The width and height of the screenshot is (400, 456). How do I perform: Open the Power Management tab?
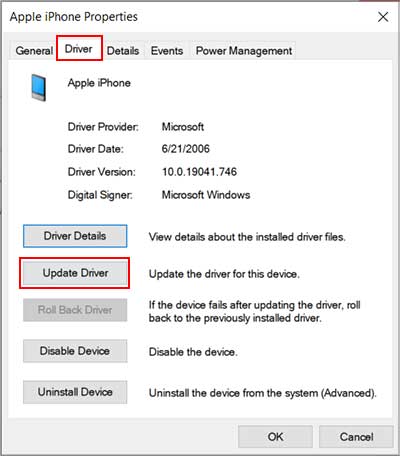(244, 51)
